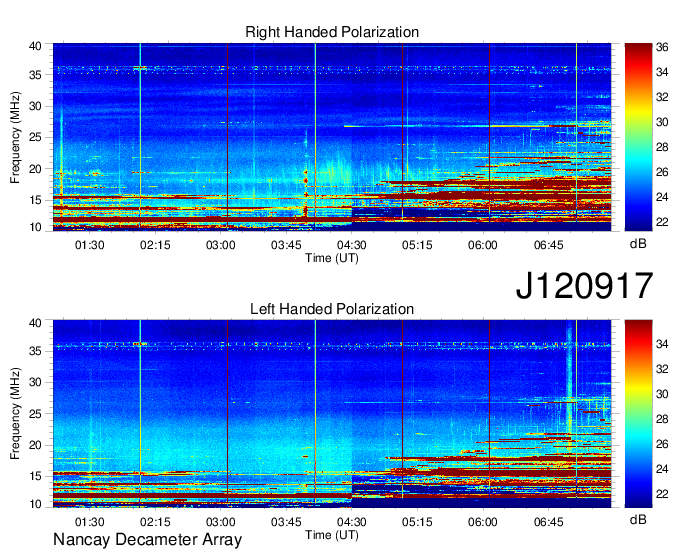This screenshot has height=552, width=680.
Task: Click the "03:45" time tick under Right Handed plot
Action: [x=286, y=245]
